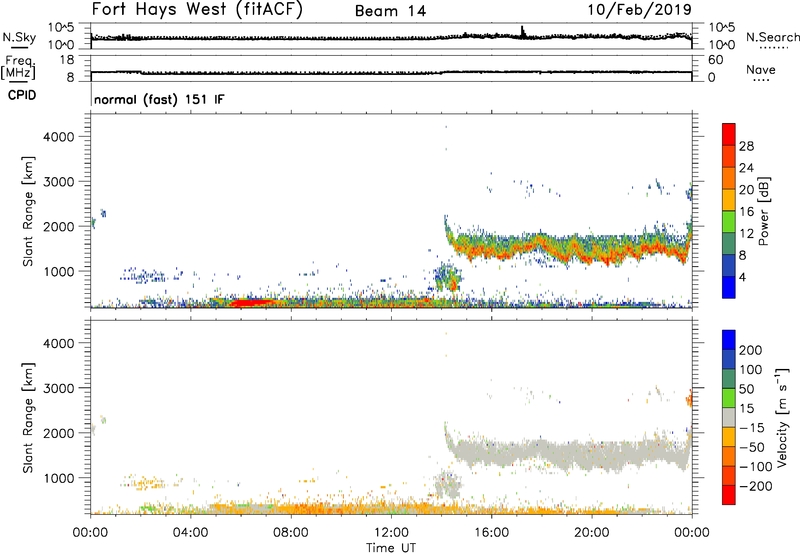The width and height of the screenshot is (800, 554).
Task: Click the '12:00' time tick label
Action: tap(391, 533)
